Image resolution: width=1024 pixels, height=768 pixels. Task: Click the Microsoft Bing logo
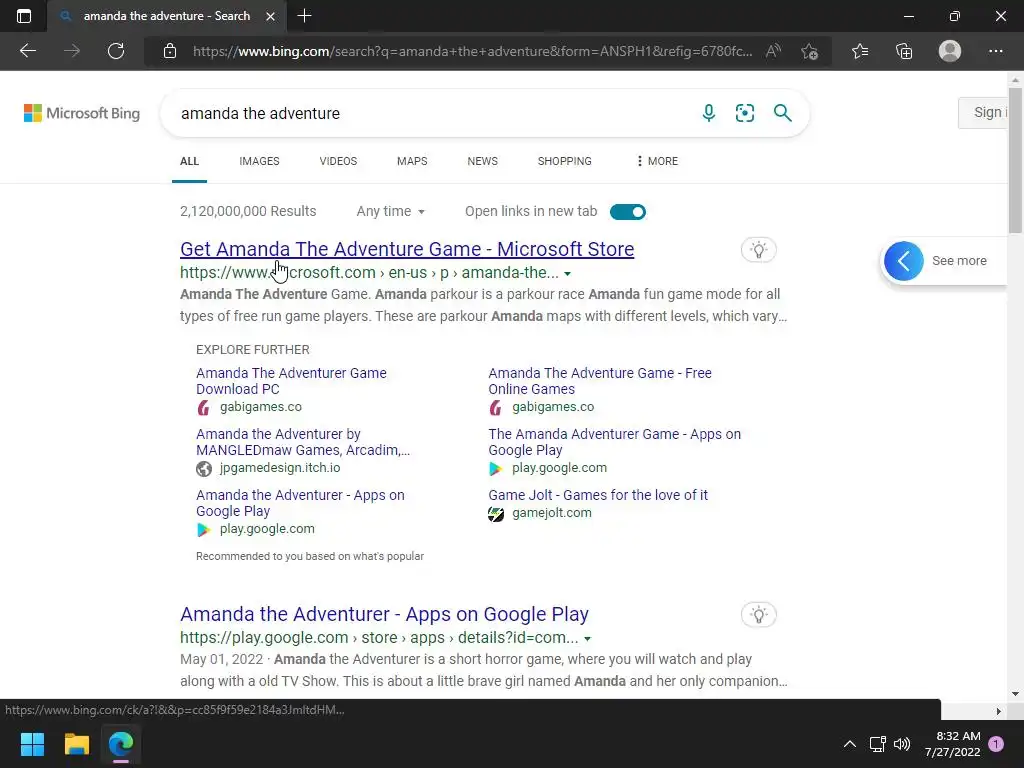[82, 113]
